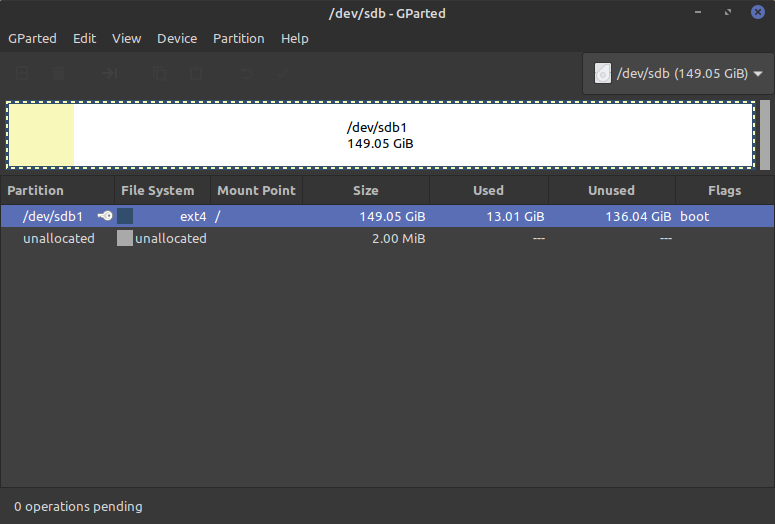Screen dimensions: 775x524
Task: Click the Size column header
Action: (x=366, y=190)
